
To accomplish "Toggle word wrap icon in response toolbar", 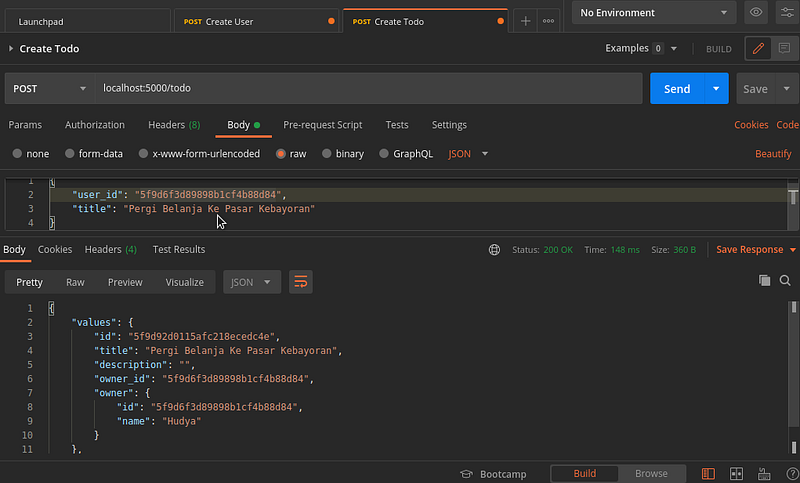I will point(301,282).
